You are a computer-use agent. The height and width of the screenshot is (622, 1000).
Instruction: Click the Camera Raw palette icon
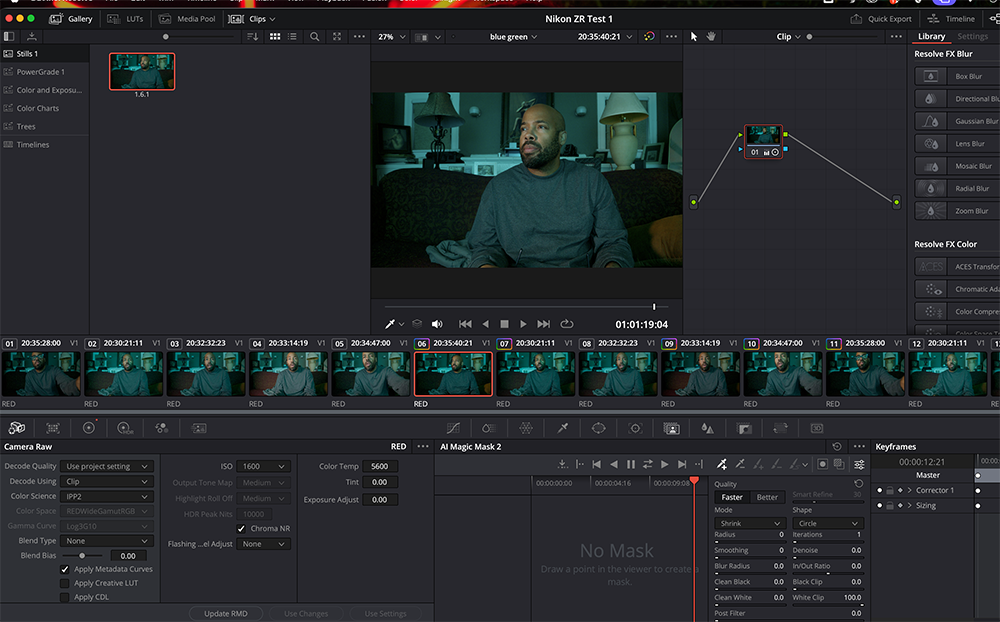coord(17,427)
